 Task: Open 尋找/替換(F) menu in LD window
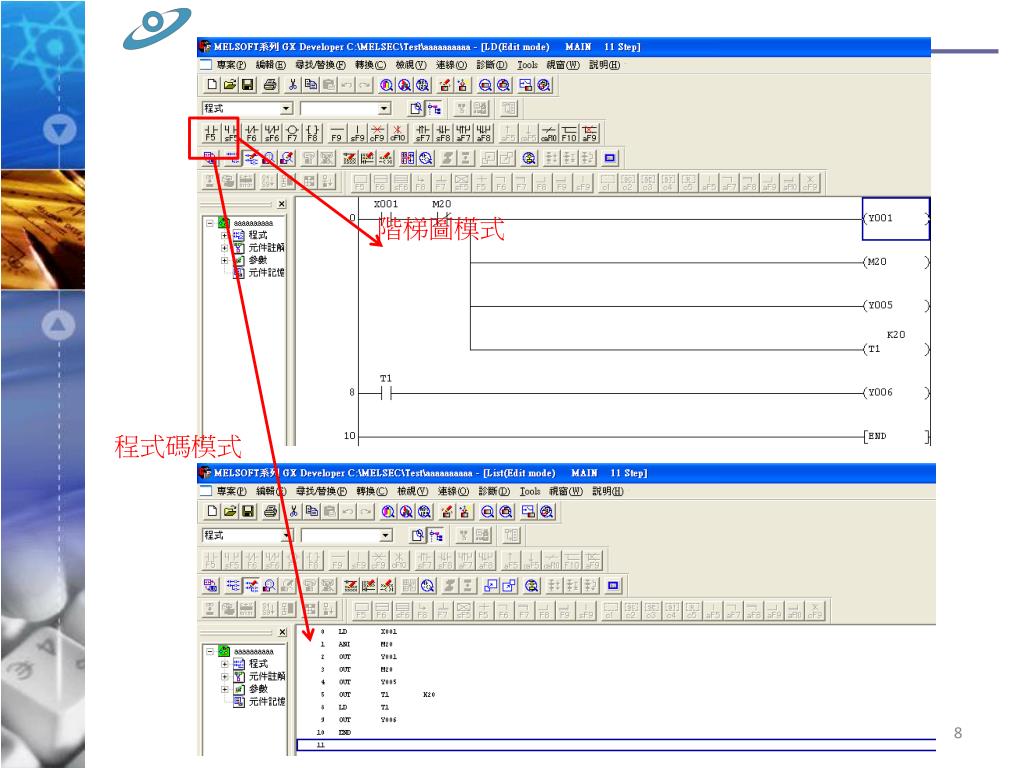(x=320, y=65)
